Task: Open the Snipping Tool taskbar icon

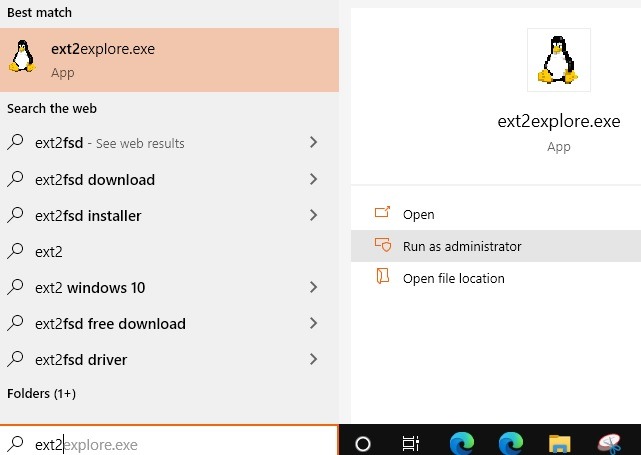Action: click(609, 444)
